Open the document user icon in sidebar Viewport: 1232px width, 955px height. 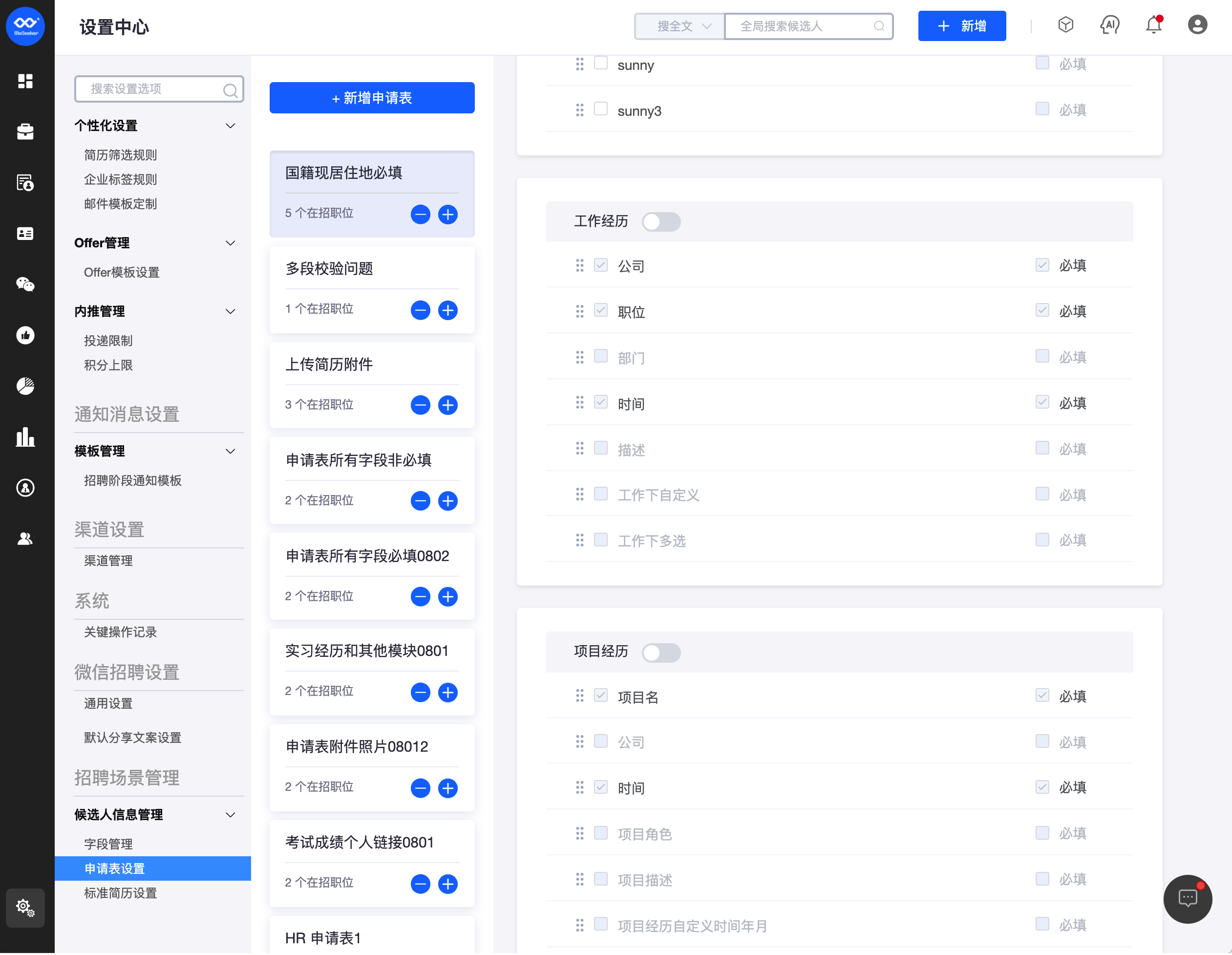[x=25, y=183]
